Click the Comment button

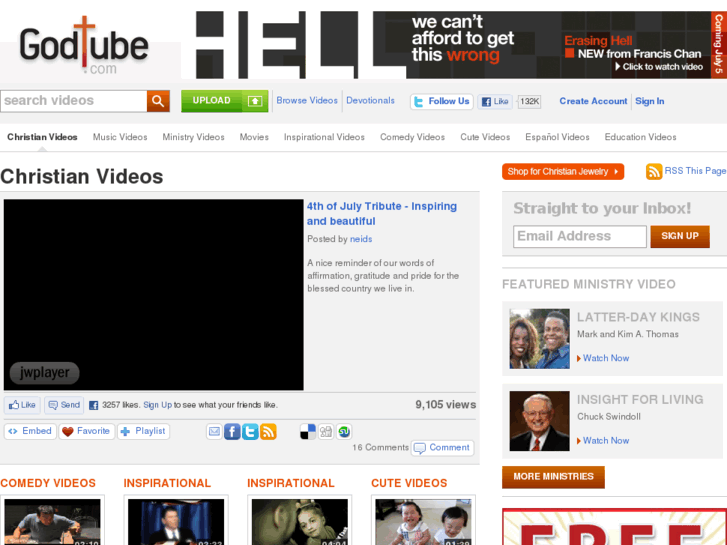(x=442, y=448)
